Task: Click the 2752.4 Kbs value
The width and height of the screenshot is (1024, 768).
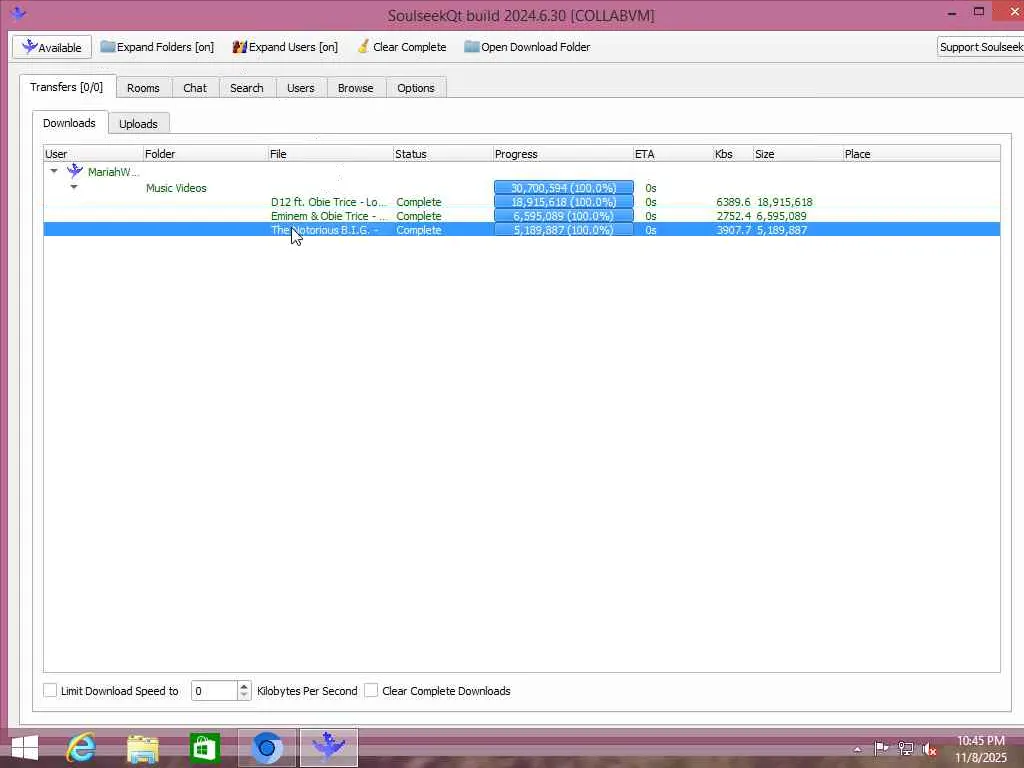Action: tap(733, 216)
